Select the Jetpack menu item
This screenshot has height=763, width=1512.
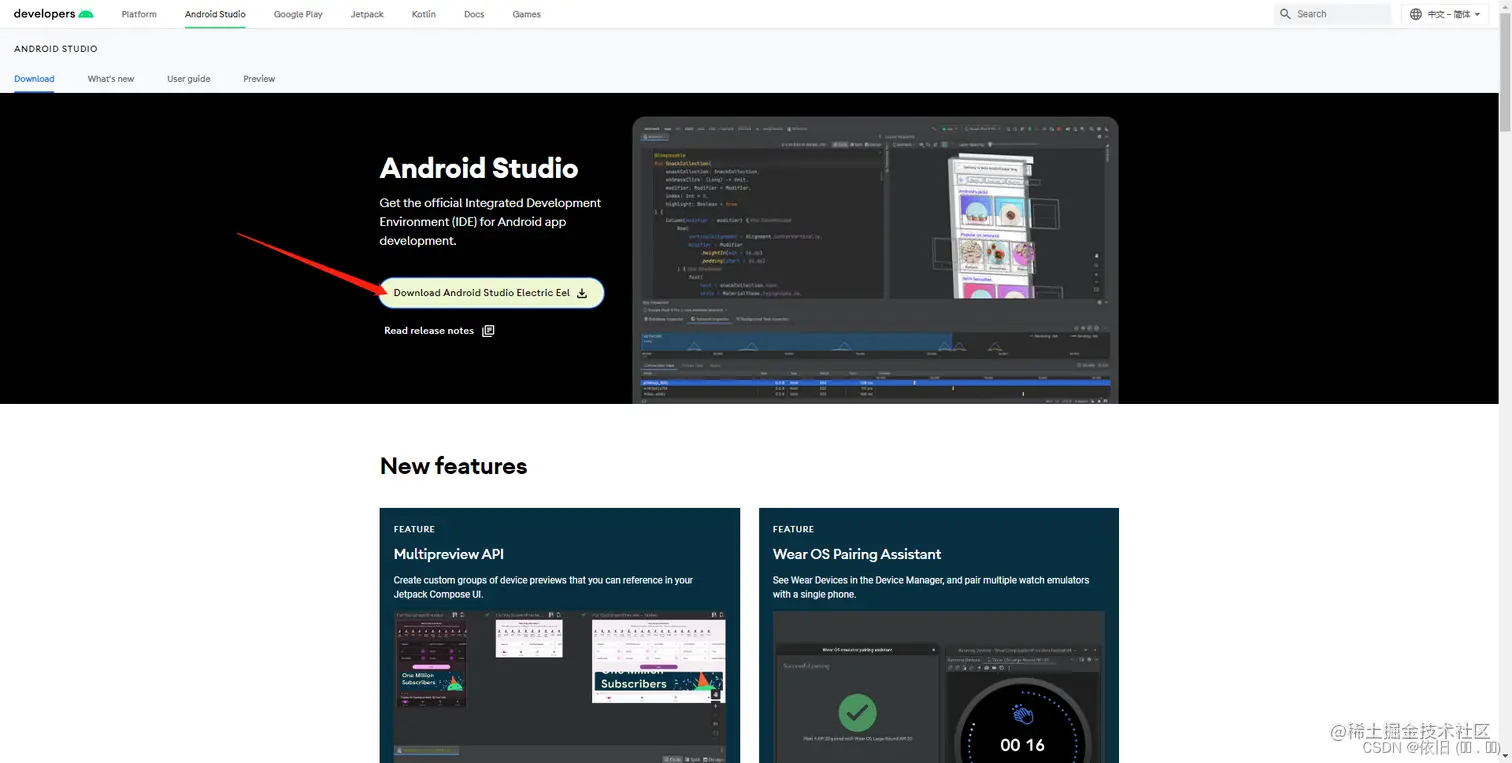pyautogui.click(x=366, y=14)
